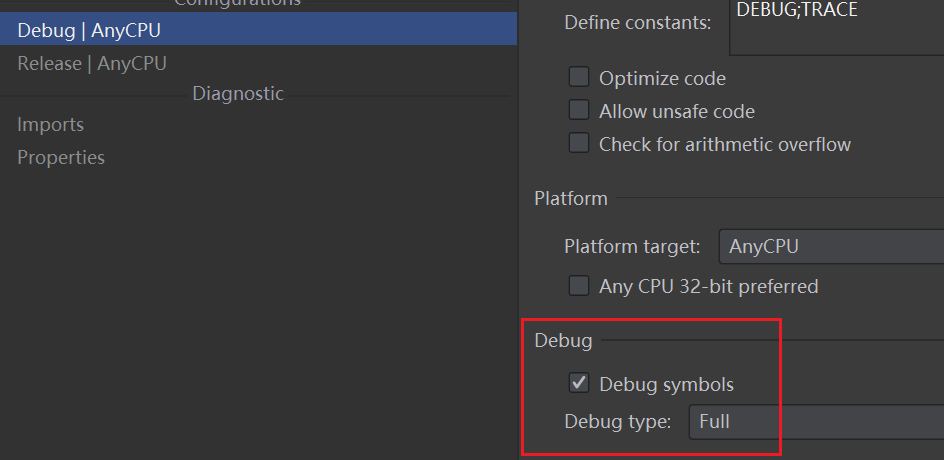The height and width of the screenshot is (460, 944).
Task: Click the Debug section header
Action: click(x=564, y=341)
